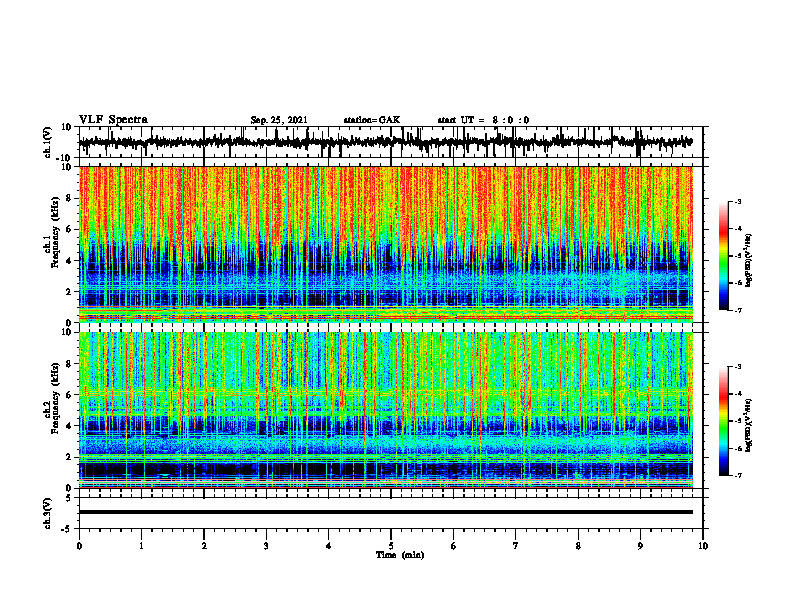Viewport: 792px width, 612px height.
Task: Click the "4" kHz tick on ch.2 spectrogram
Action: pos(70,426)
